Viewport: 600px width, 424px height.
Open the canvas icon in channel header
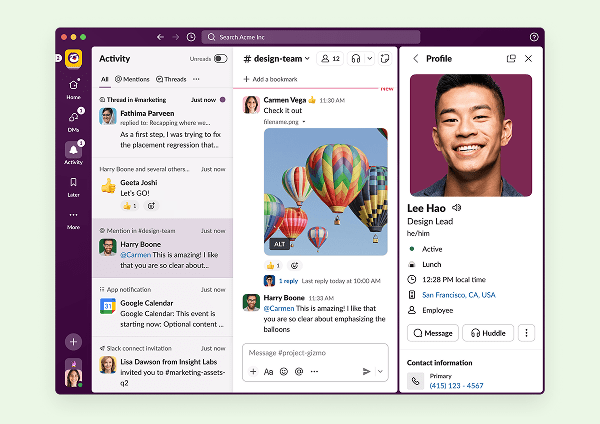[384, 59]
